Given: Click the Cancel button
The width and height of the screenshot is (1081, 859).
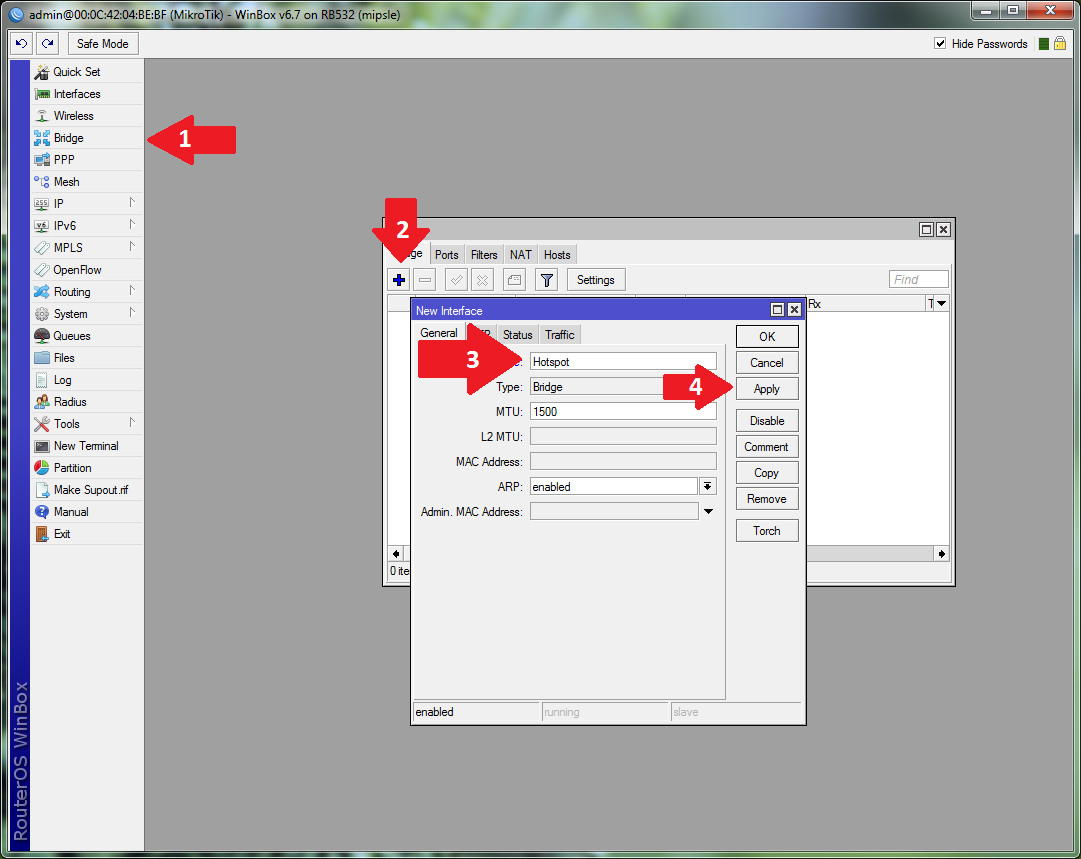Looking at the screenshot, I should 767,363.
